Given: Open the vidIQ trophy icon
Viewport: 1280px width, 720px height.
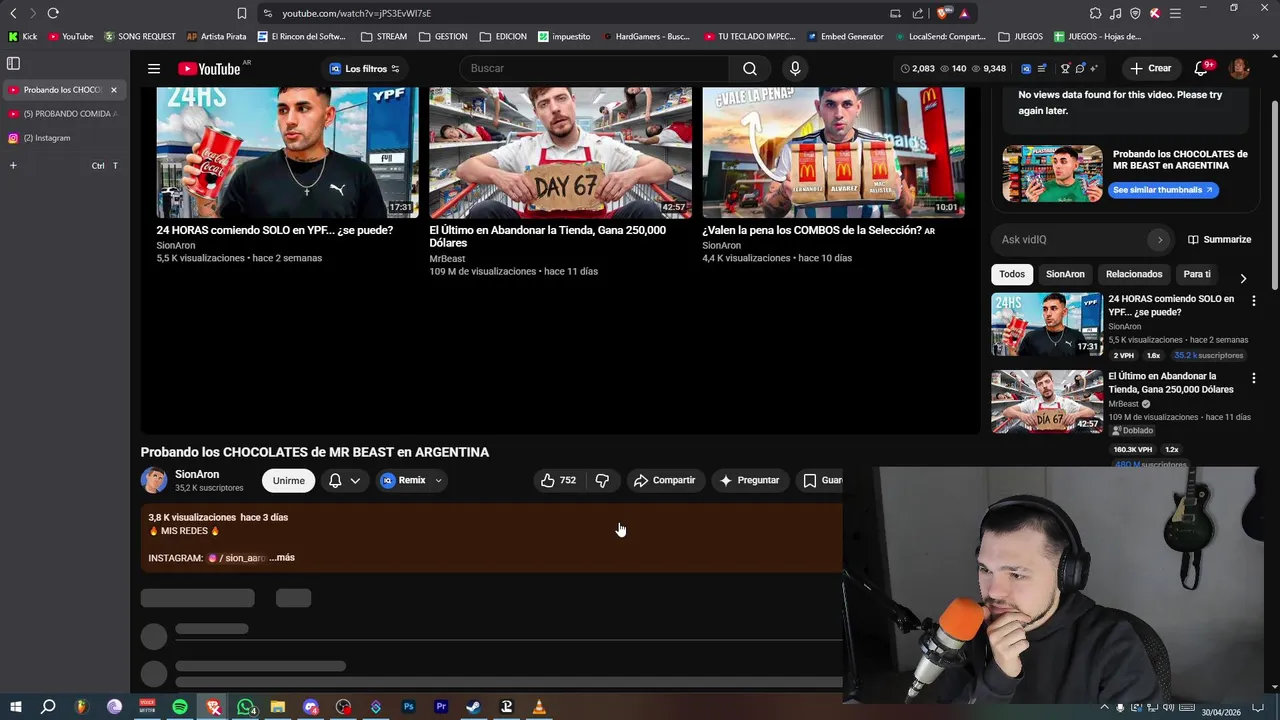Looking at the screenshot, I should 1066,68.
